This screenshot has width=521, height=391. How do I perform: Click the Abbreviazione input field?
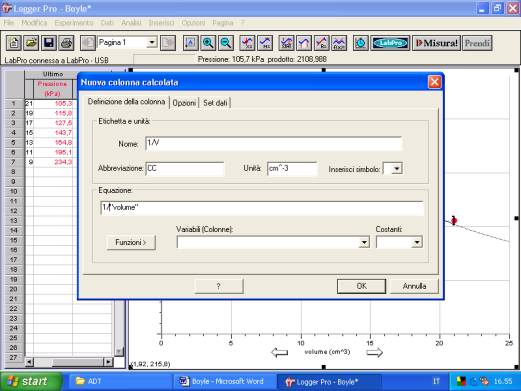185,169
